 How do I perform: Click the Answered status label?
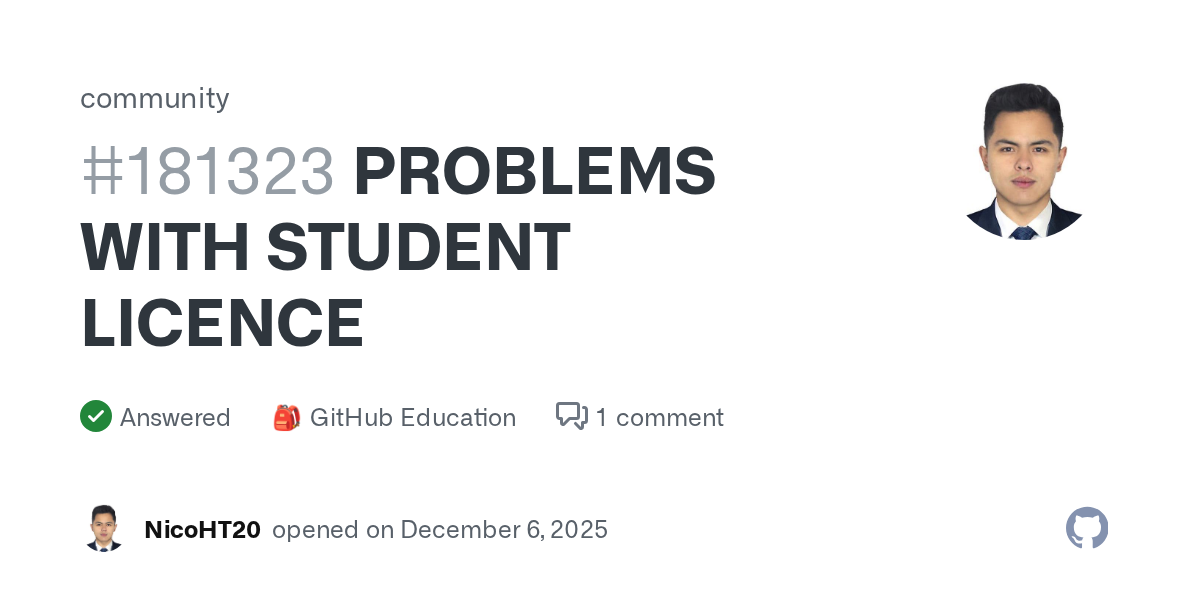click(175, 417)
